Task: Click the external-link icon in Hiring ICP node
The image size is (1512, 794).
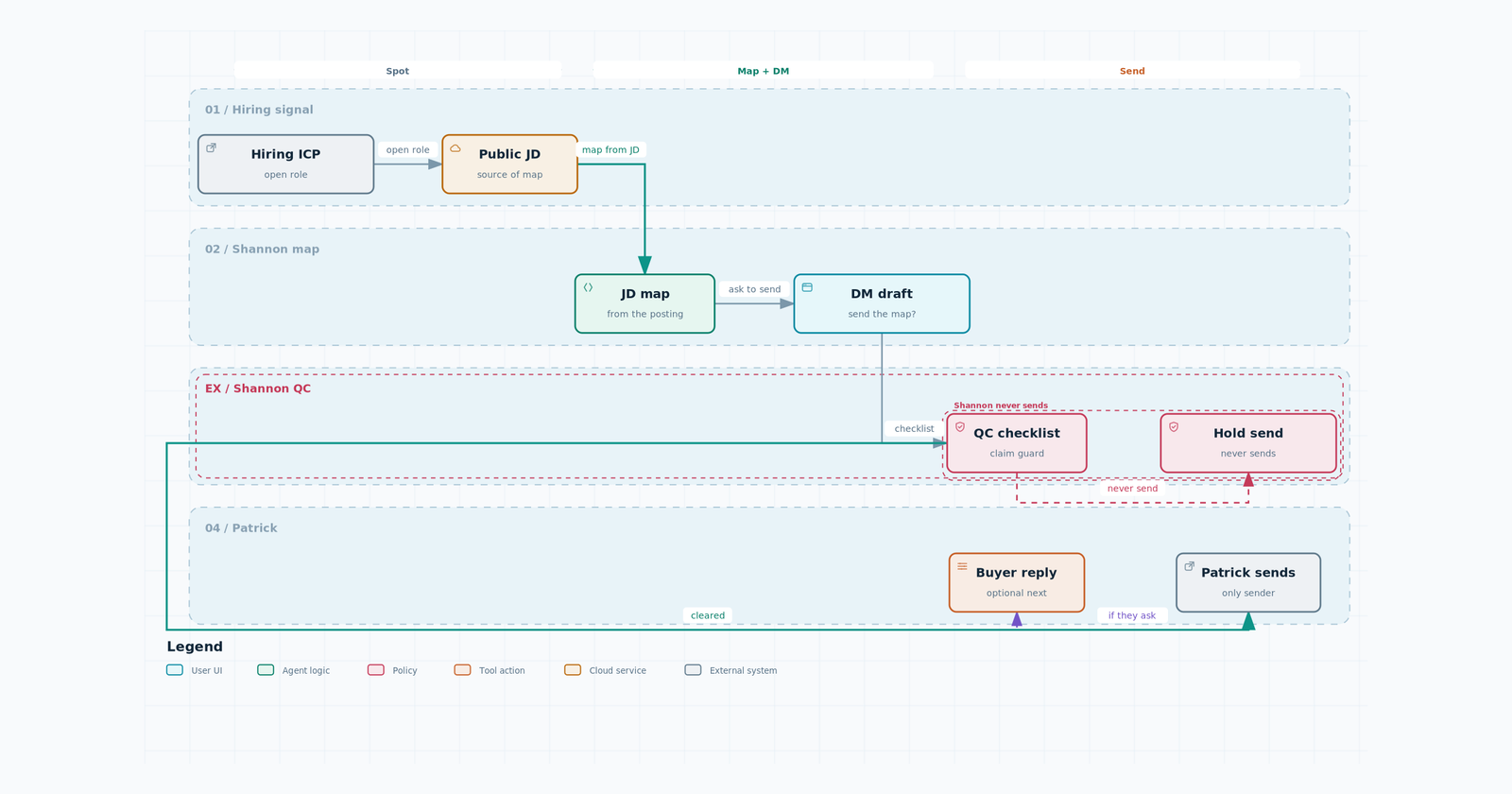Action: point(211,147)
